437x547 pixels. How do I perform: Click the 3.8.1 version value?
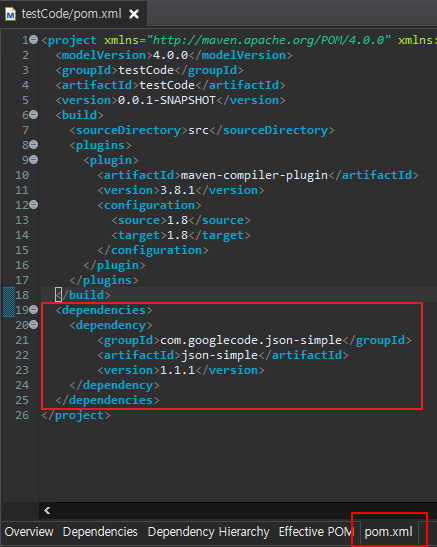click(178, 190)
